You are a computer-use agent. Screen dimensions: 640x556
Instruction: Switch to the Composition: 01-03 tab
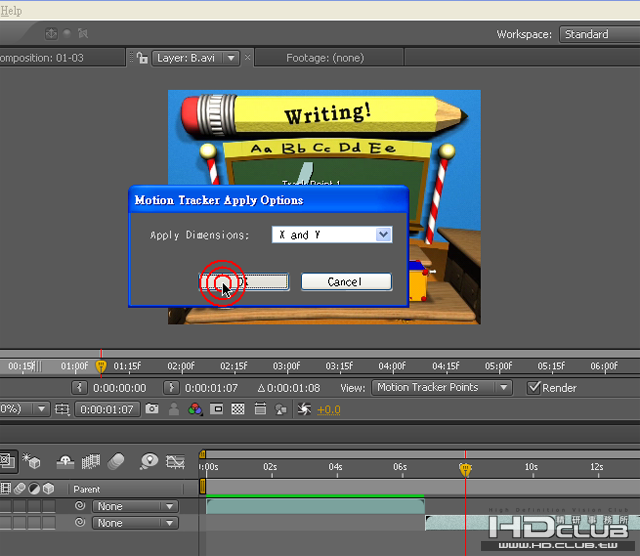tap(42, 58)
